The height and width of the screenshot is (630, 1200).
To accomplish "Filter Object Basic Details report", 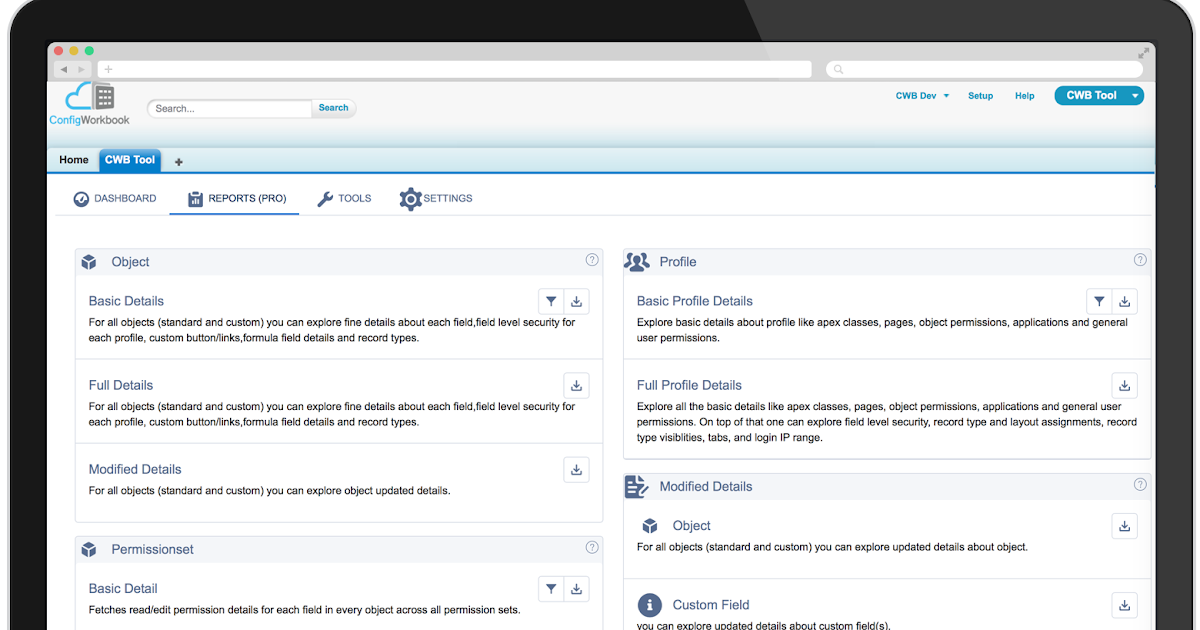I will 551,301.
